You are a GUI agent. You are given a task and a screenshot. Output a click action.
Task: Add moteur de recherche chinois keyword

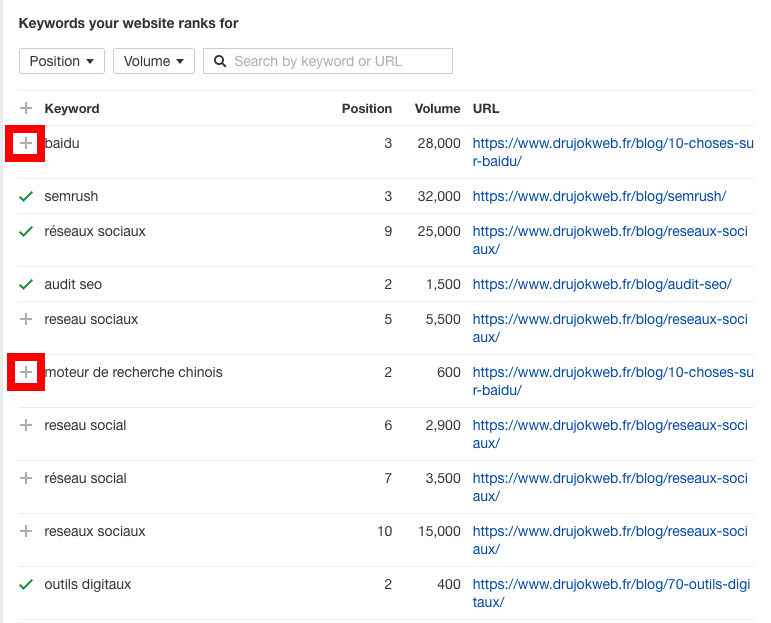[26, 372]
